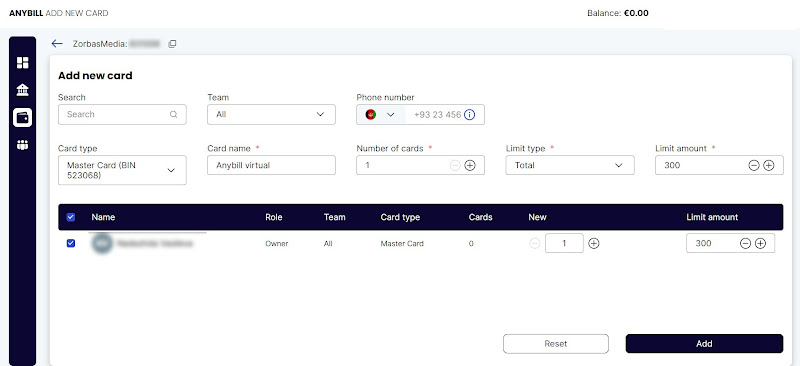
Task: Copy the ZorbasMedia account ID
Action: (x=172, y=44)
